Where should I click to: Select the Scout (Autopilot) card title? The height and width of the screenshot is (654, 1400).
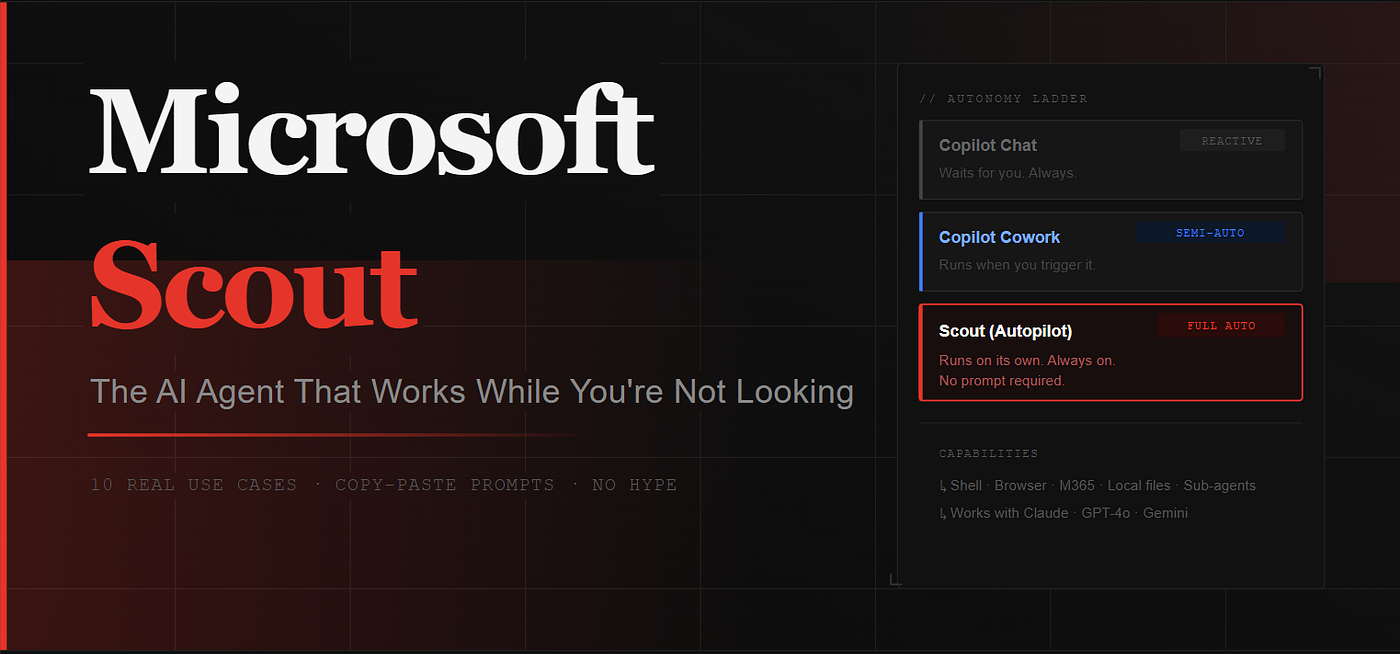coord(1005,331)
